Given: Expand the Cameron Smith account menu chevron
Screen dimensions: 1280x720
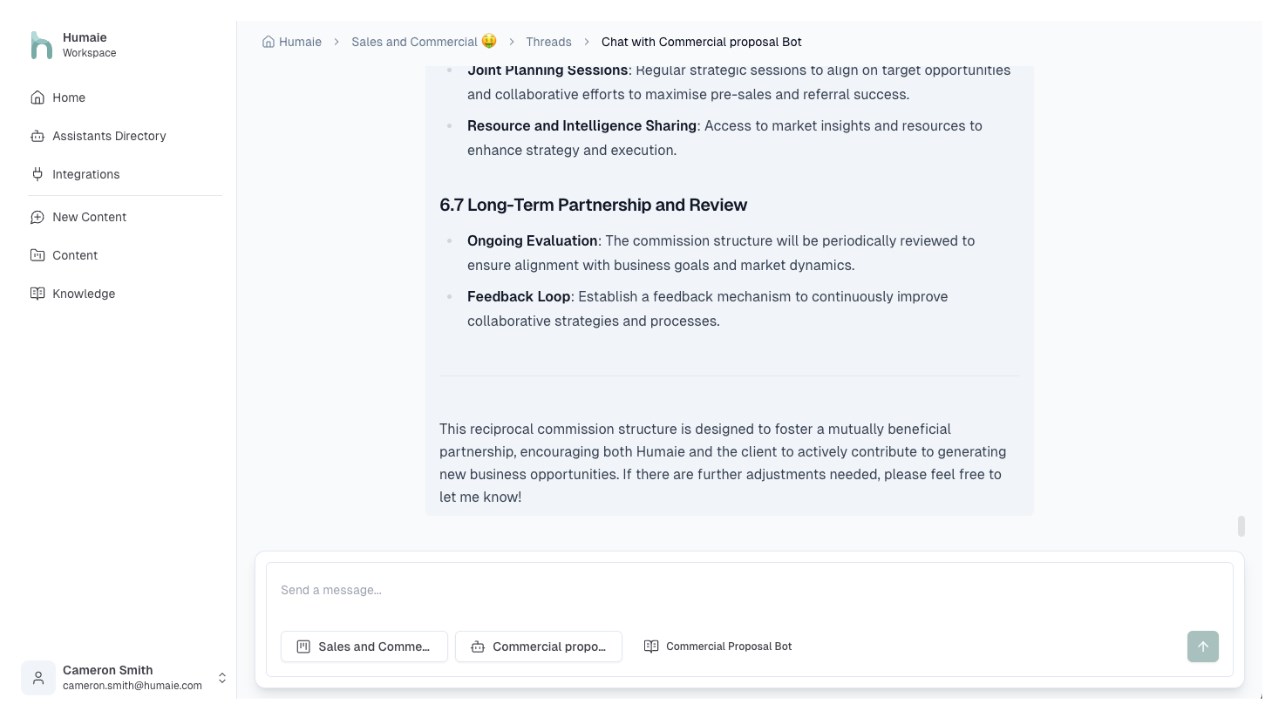Looking at the screenshot, I should [222, 678].
